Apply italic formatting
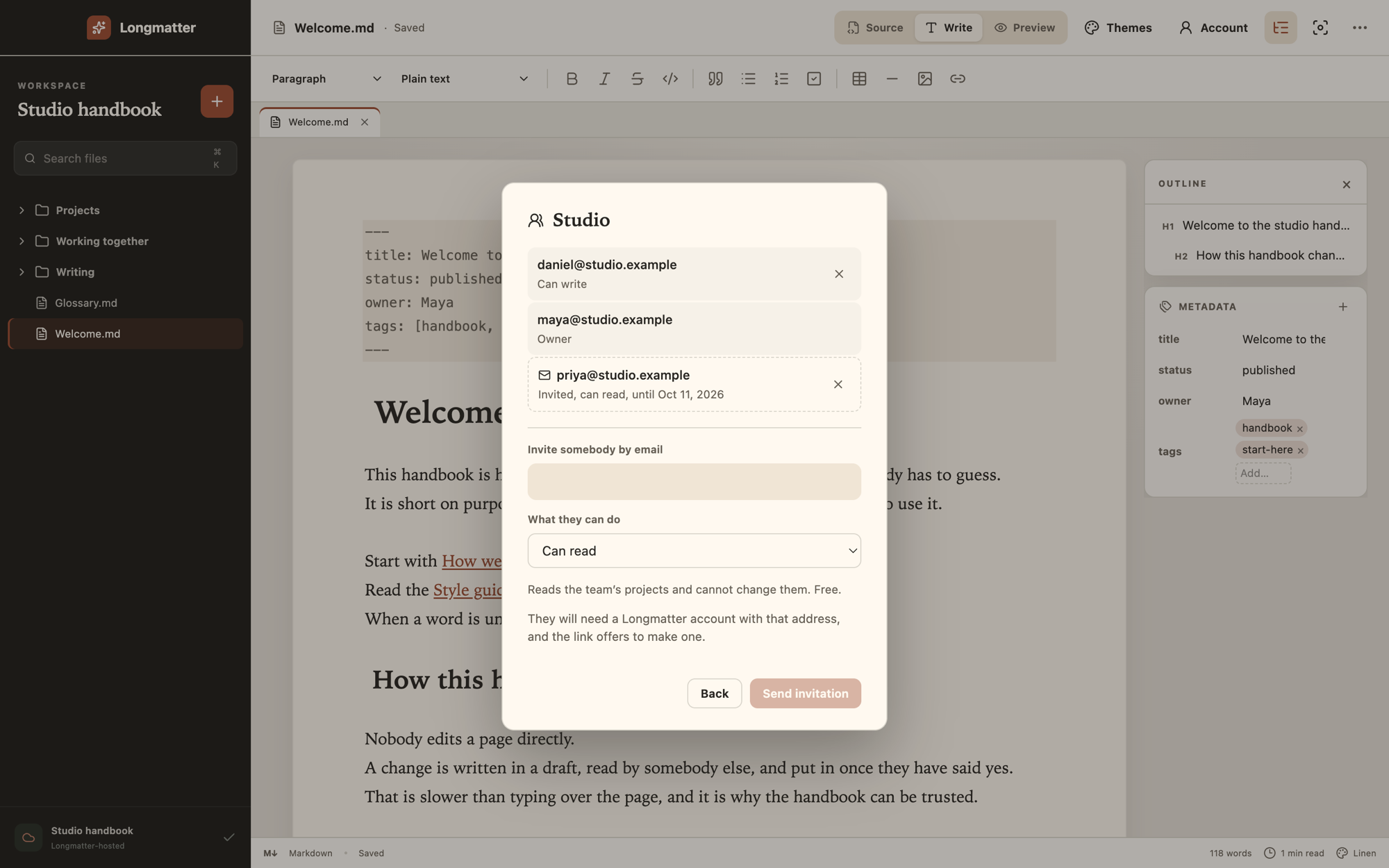Image resolution: width=1389 pixels, height=868 pixels. (x=604, y=78)
